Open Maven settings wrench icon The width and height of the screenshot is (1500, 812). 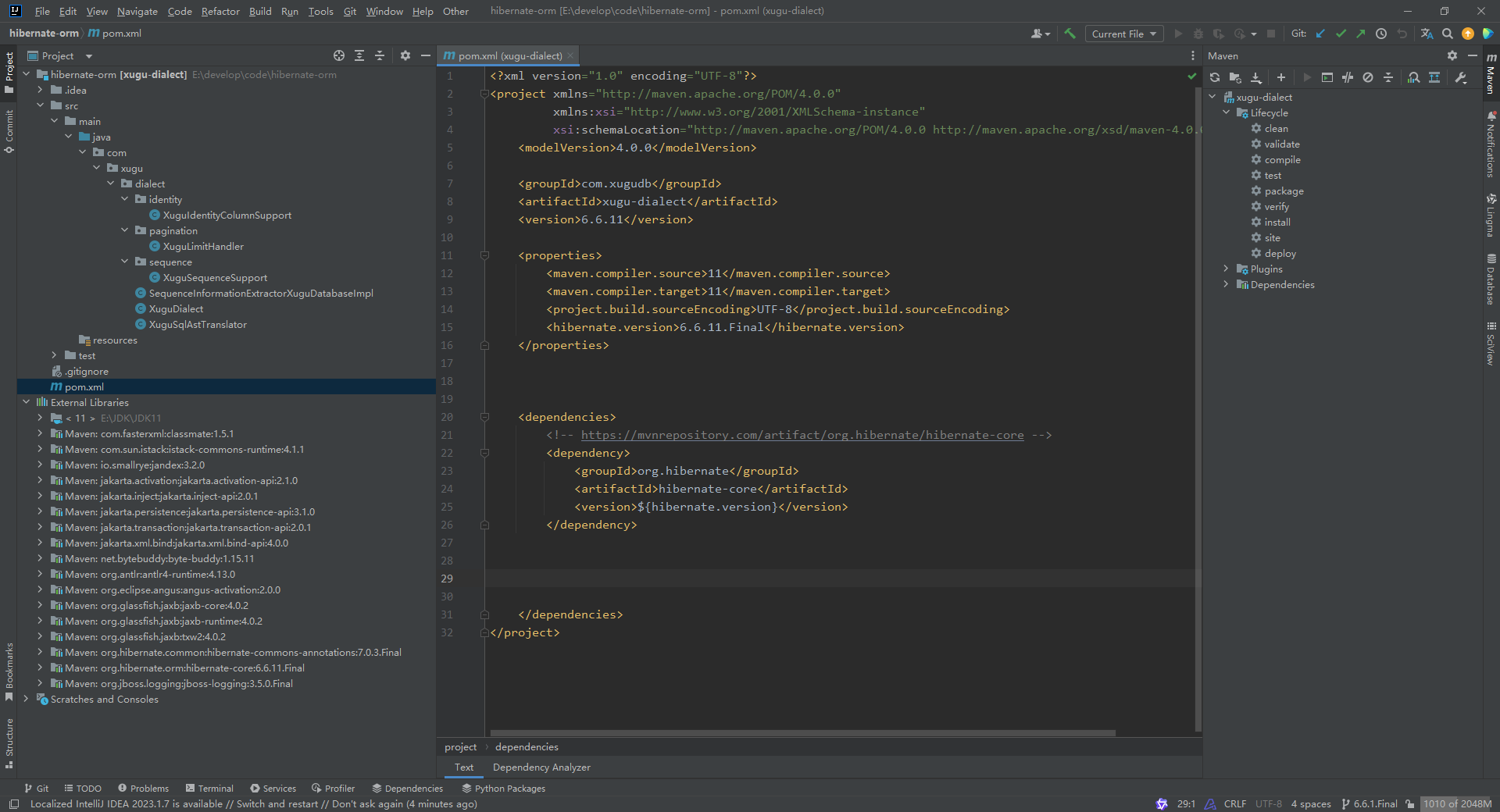[x=1461, y=77]
